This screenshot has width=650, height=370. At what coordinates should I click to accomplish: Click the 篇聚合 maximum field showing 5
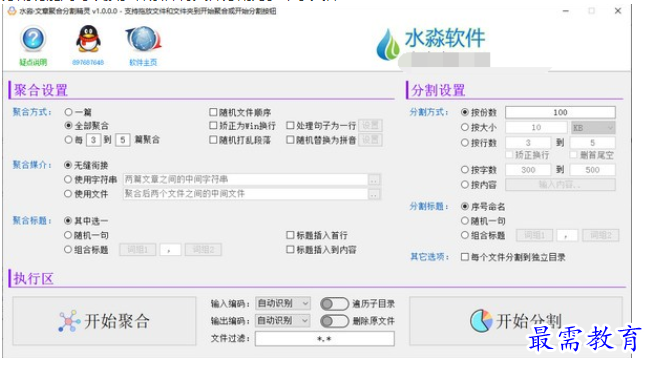(123, 140)
